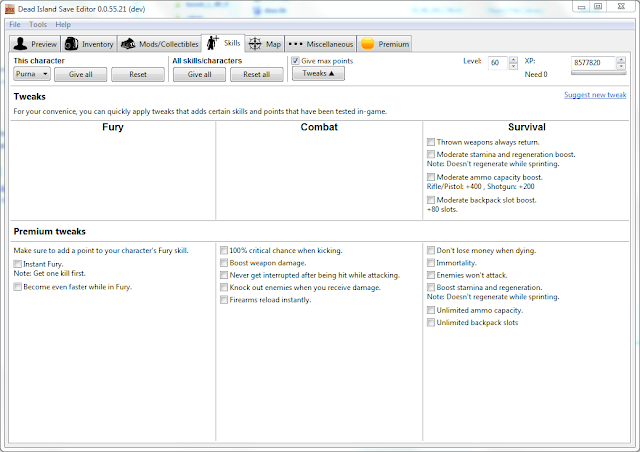Click the Miscellaneous dots icon
This screenshot has width=640, height=452.
(296, 44)
